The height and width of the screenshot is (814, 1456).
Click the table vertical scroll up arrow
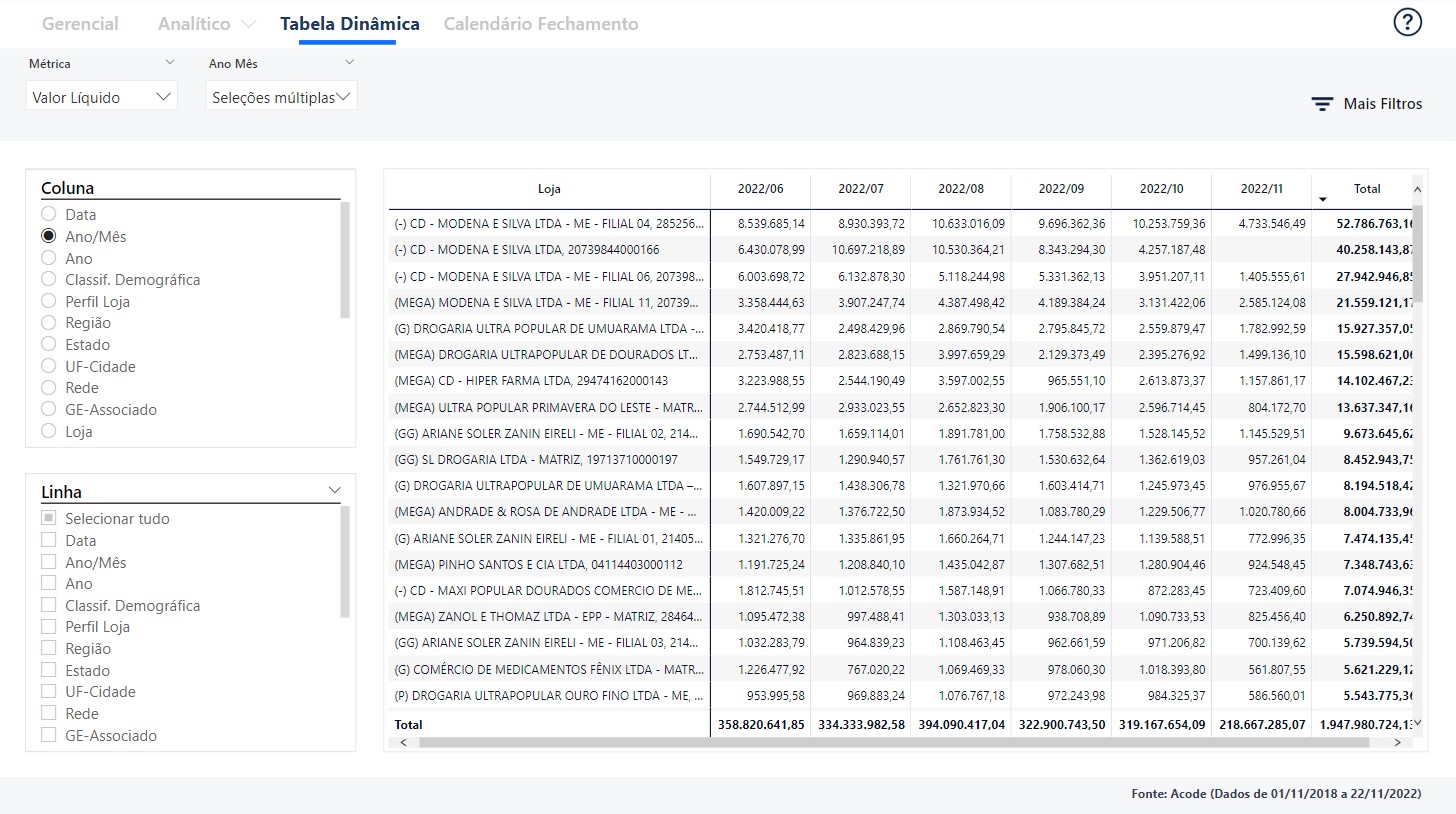[1417, 189]
